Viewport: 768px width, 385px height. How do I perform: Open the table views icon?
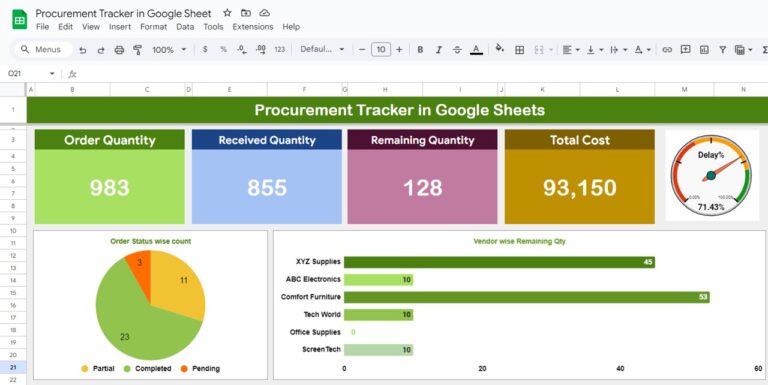(x=740, y=49)
